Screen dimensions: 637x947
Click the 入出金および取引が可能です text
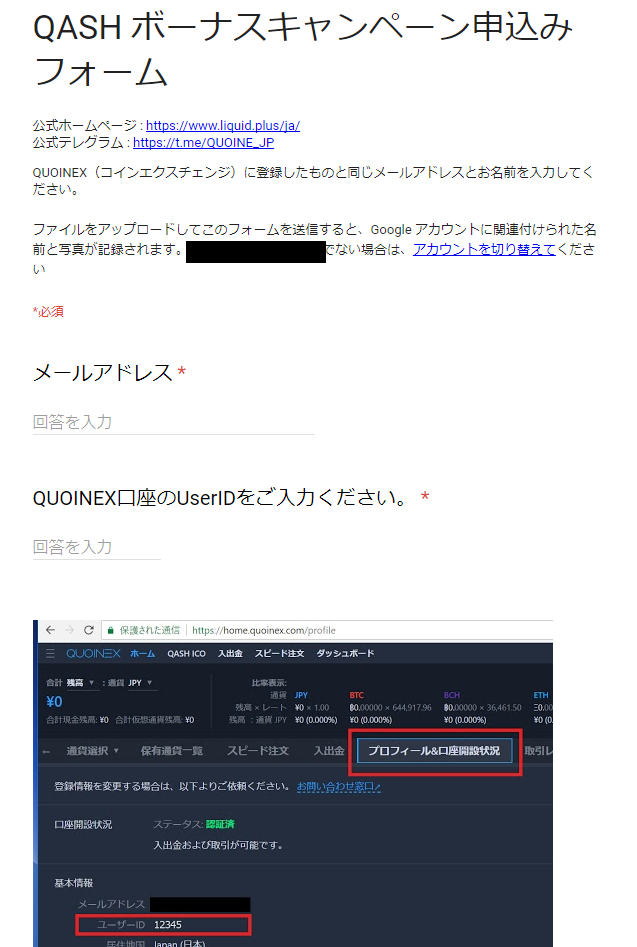click(218, 845)
